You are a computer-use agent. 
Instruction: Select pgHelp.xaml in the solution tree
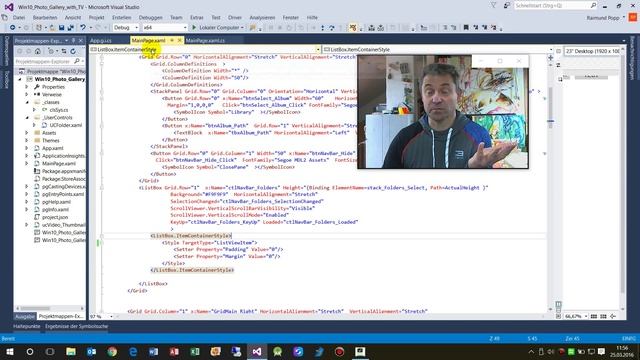point(56,202)
